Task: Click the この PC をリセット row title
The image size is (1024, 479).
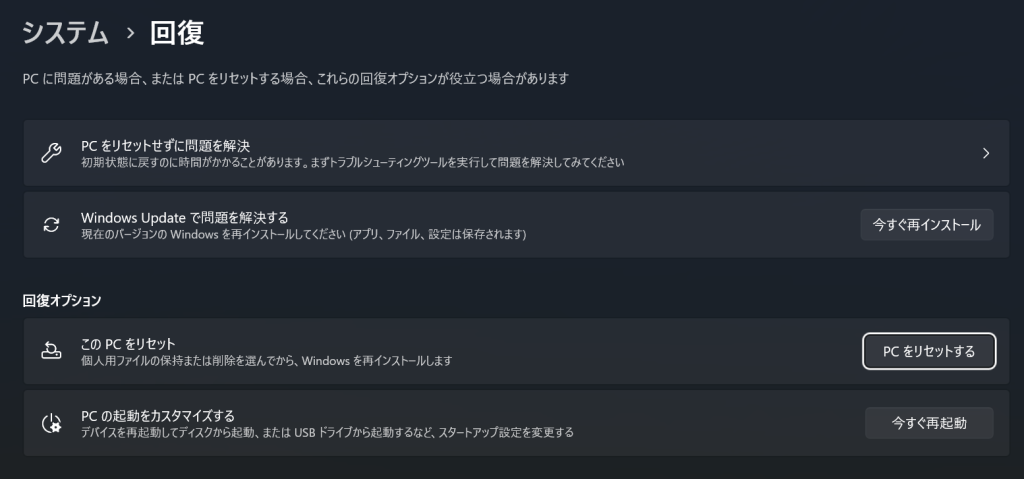Action: pyautogui.click(x=127, y=344)
